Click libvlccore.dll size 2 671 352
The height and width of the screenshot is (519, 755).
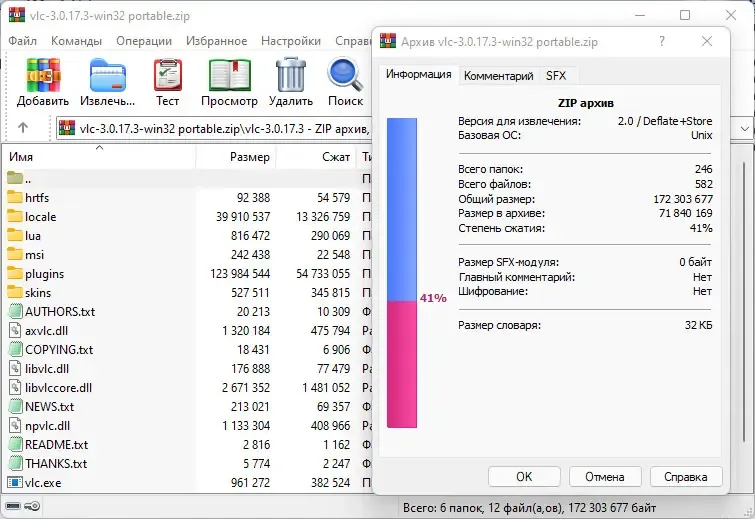click(246, 388)
